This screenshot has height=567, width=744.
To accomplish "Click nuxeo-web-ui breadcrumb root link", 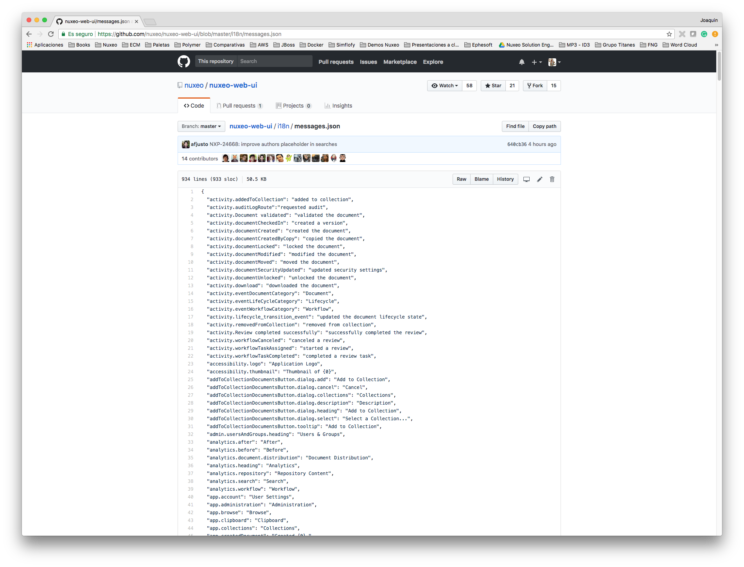I will pos(251,126).
